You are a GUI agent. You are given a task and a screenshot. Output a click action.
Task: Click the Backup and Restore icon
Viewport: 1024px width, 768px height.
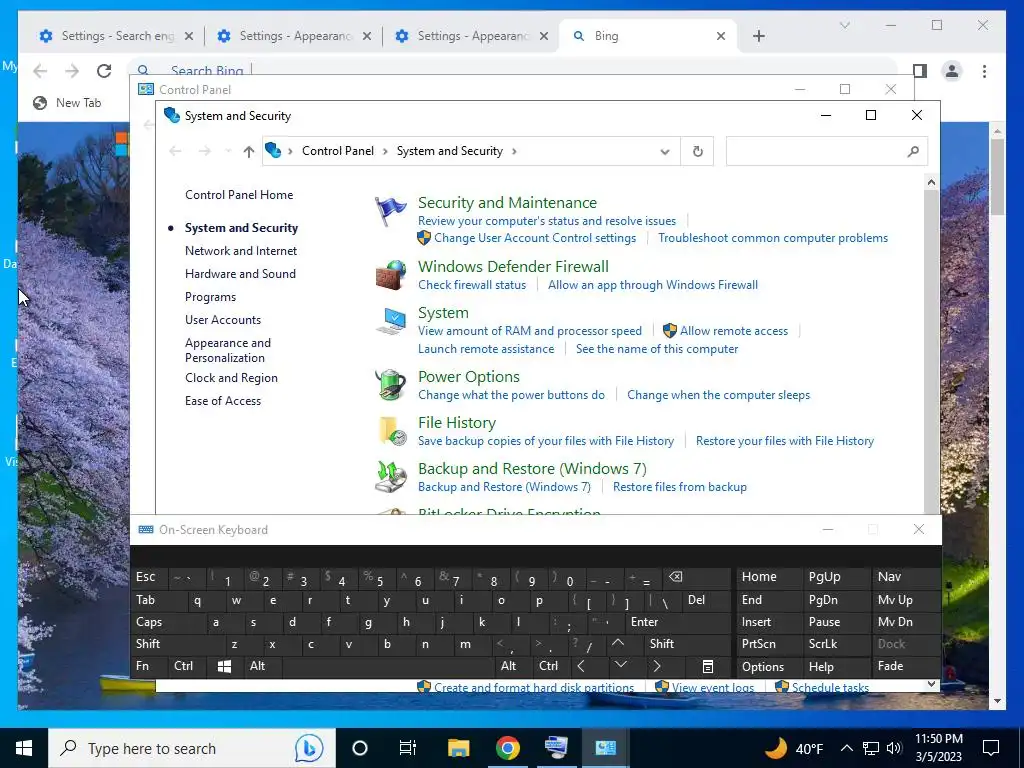[391, 477]
